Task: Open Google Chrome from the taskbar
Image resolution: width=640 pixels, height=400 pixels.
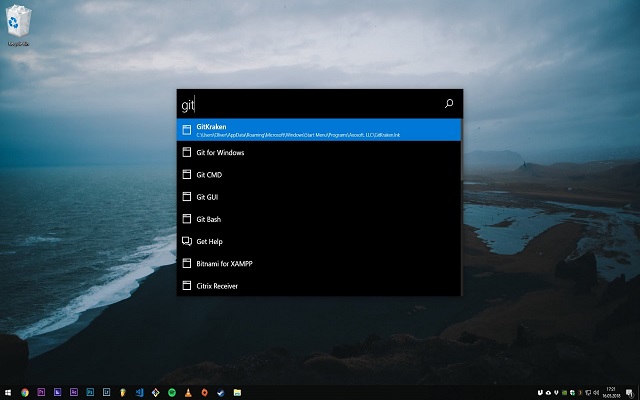Action: tap(25, 393)
